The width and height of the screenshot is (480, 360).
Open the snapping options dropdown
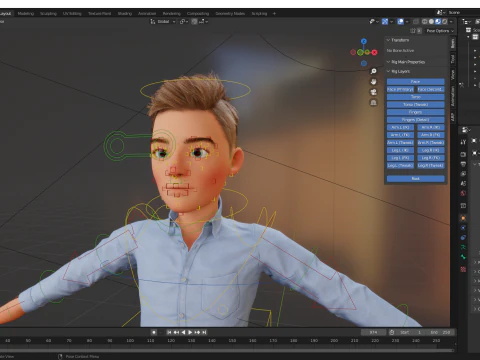coord(204,22)
